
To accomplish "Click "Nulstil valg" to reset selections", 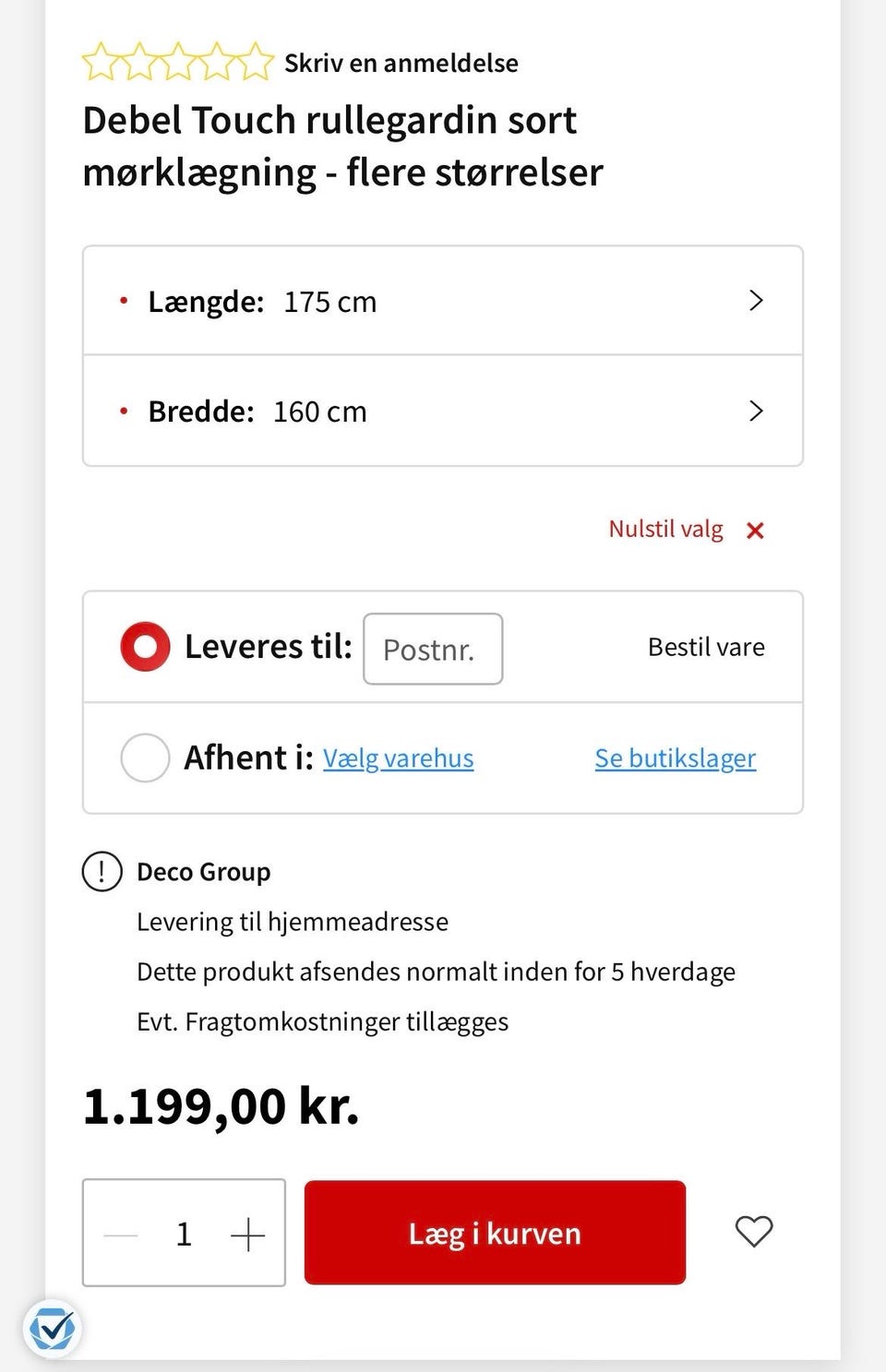I will 665,530.
